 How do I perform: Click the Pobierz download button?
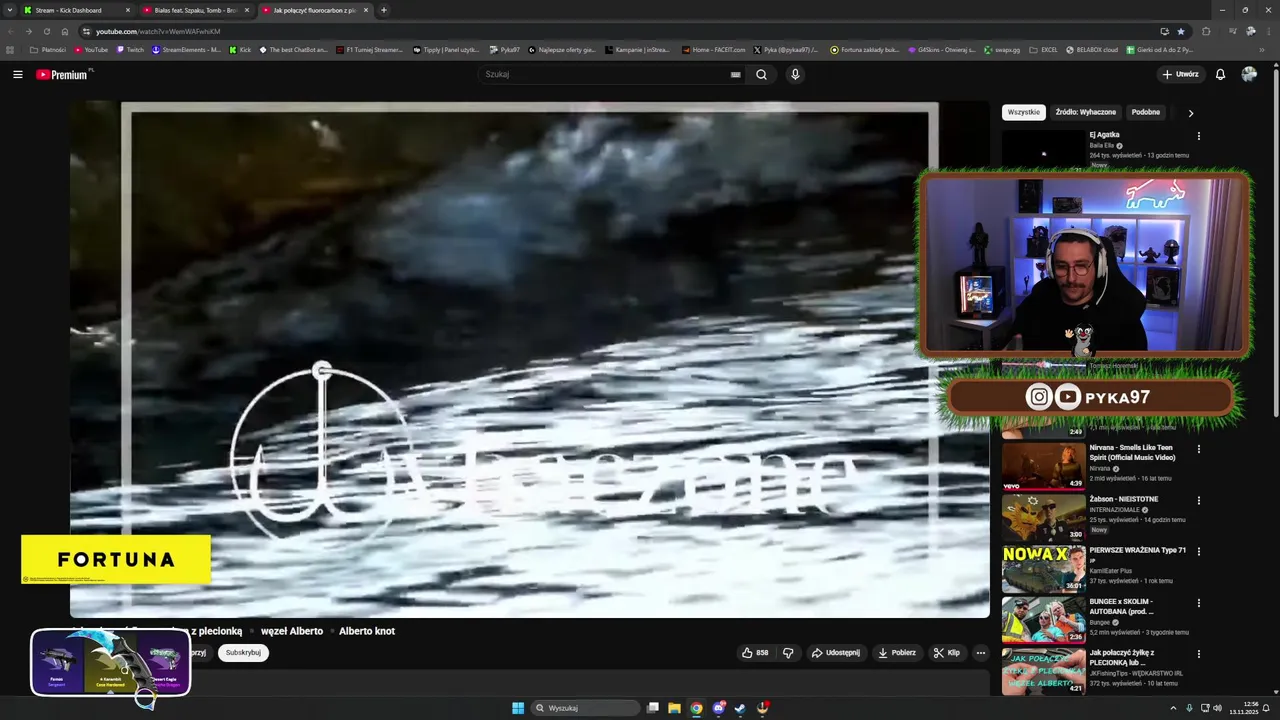[x=897, y=653]
